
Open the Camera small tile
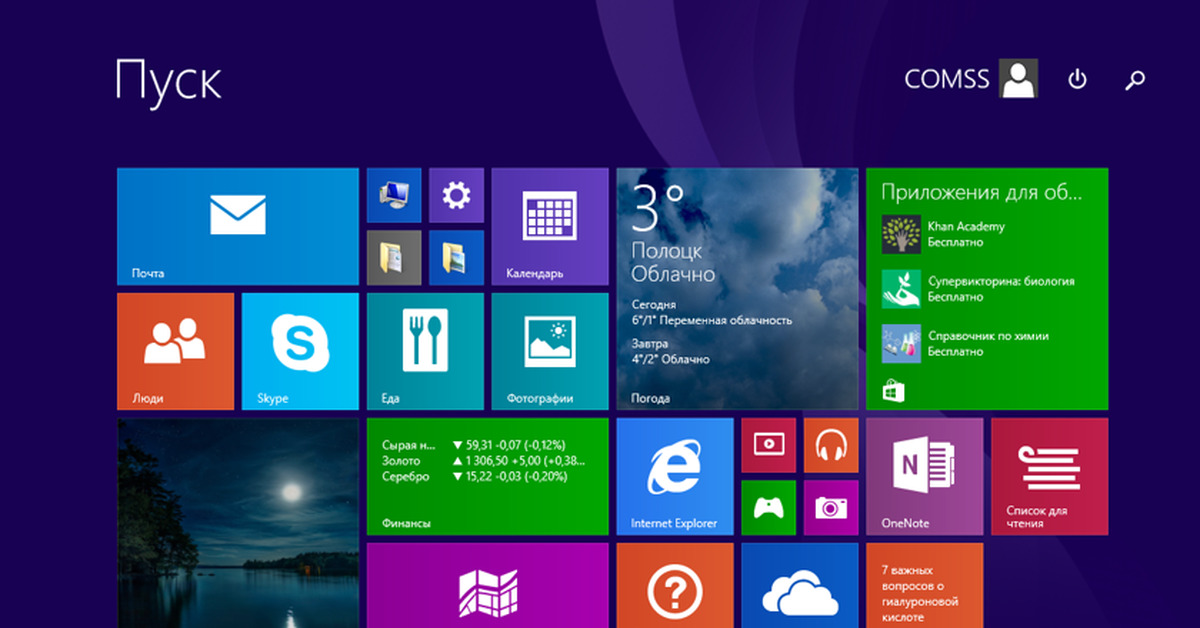click(831, 508)
